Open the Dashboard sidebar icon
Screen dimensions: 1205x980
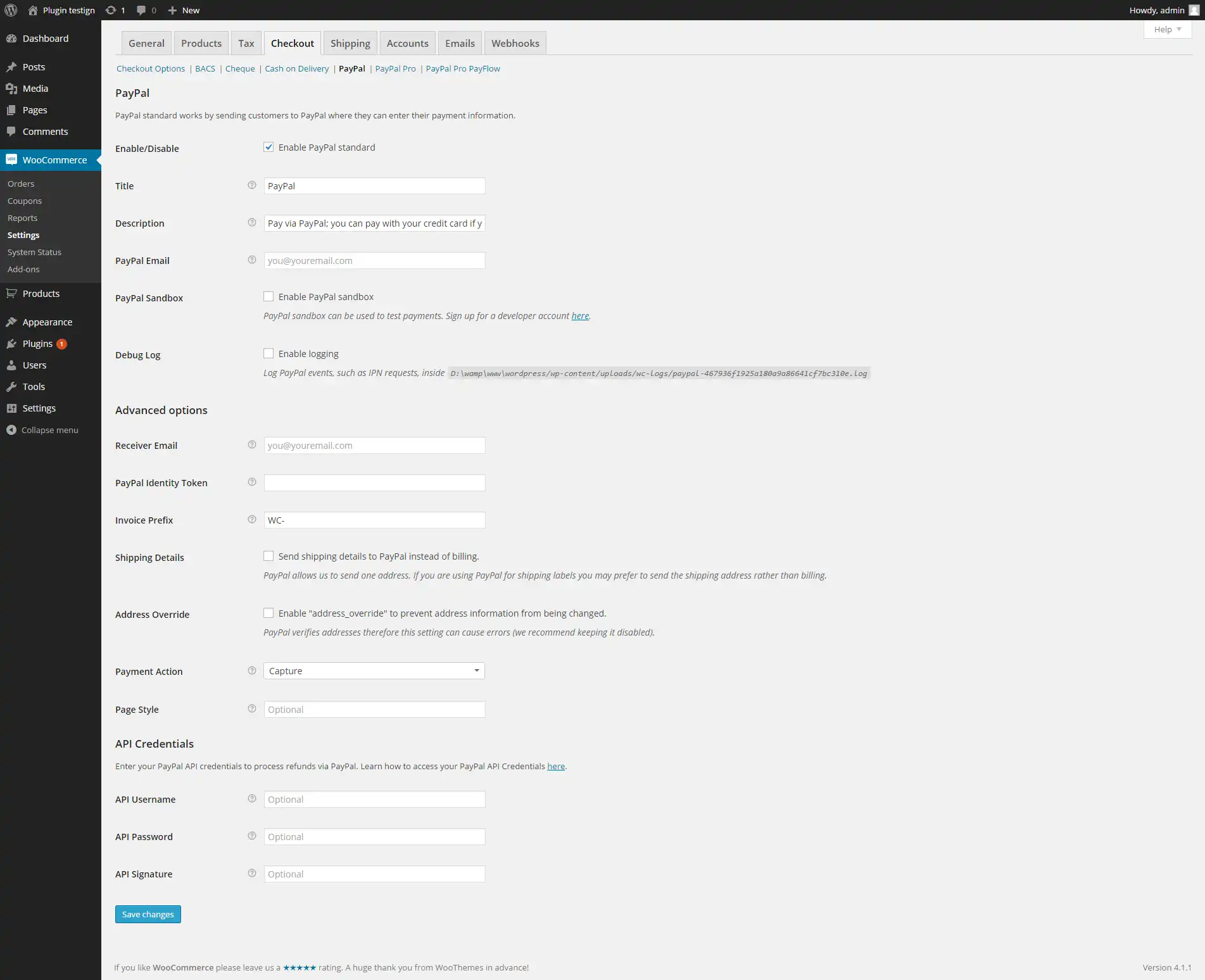11,39
